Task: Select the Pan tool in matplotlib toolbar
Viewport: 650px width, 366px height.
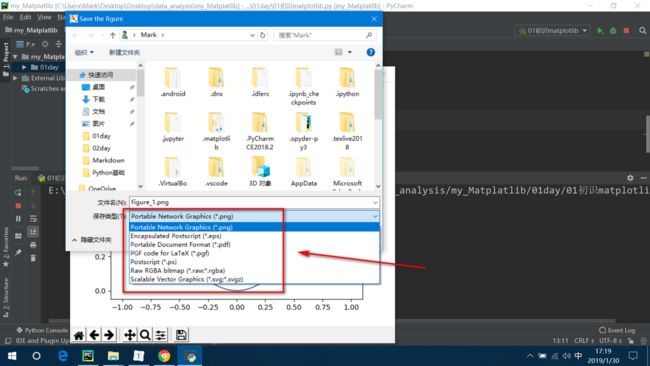Action: 130,335
